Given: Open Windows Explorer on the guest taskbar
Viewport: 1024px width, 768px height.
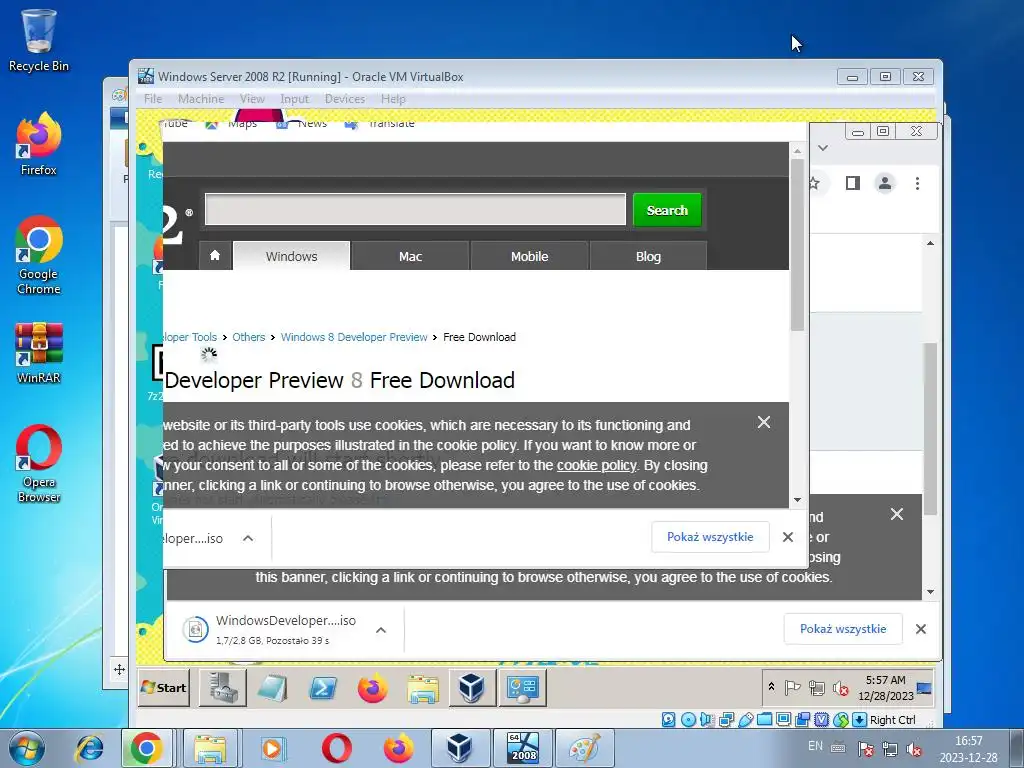Looking at the screenshot, I should (x=423, y=688).
